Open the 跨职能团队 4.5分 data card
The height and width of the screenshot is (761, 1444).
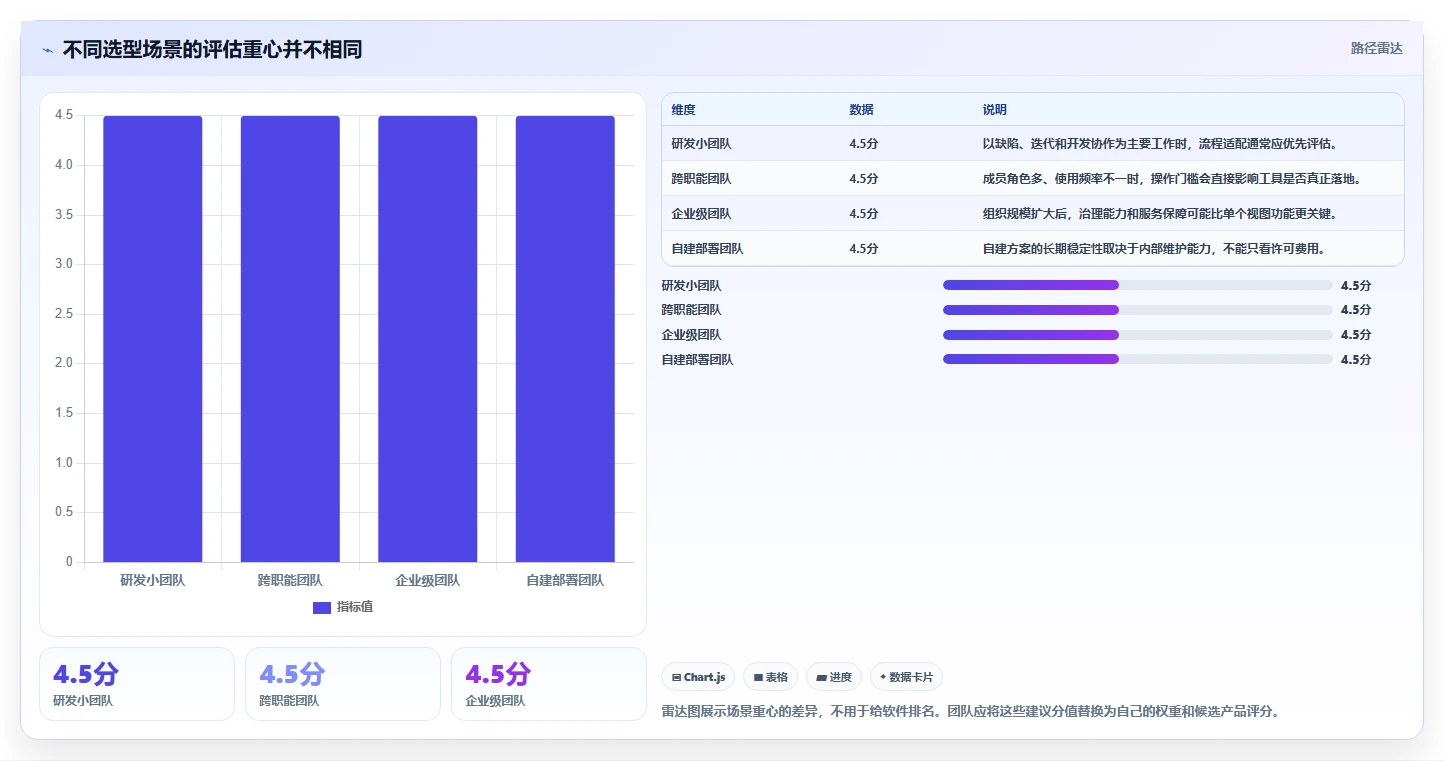pyautogui.click(x=343, y=684)
